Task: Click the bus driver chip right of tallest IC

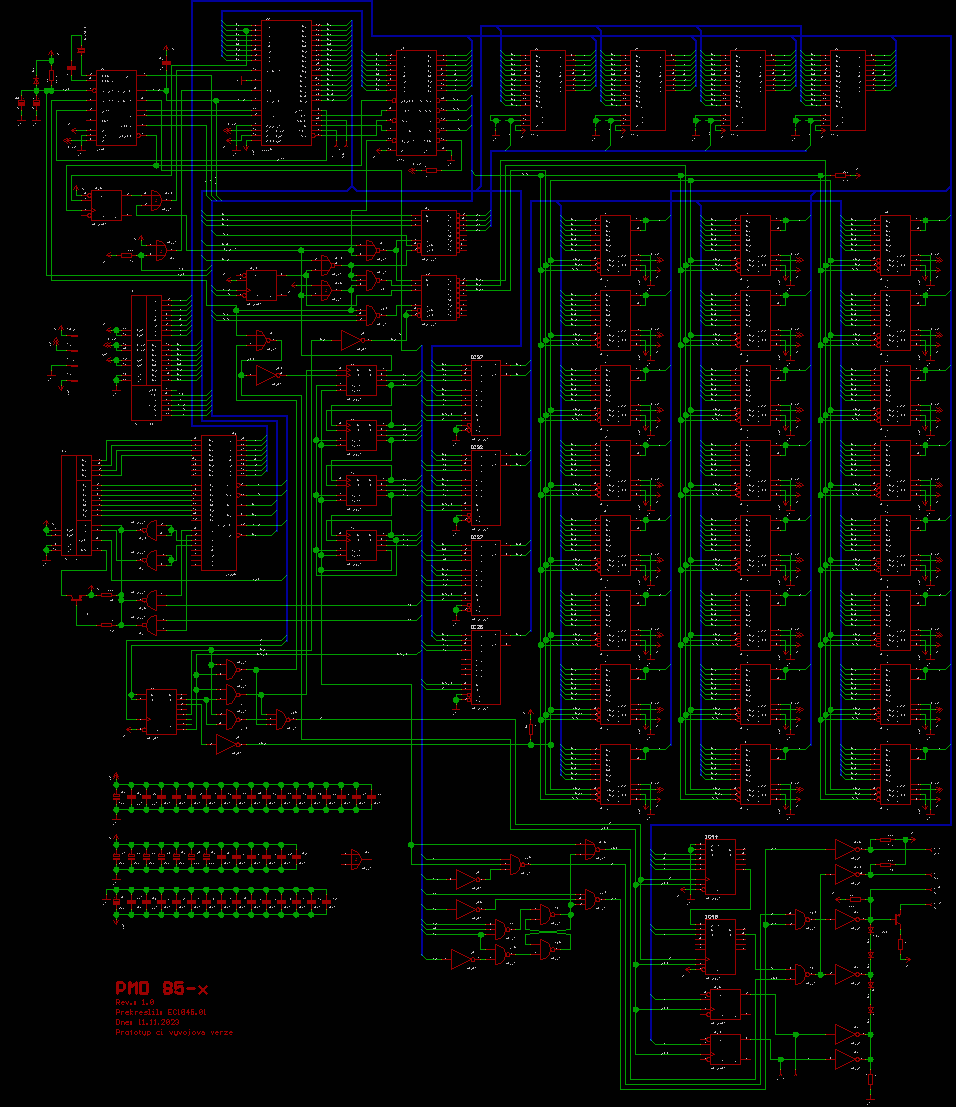Action: click(416, 101)
